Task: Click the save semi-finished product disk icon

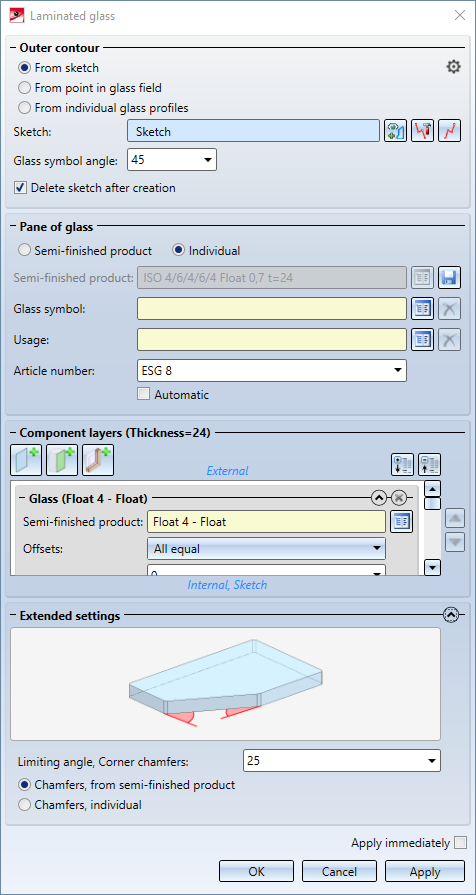Action: click(x=450, y=278)
